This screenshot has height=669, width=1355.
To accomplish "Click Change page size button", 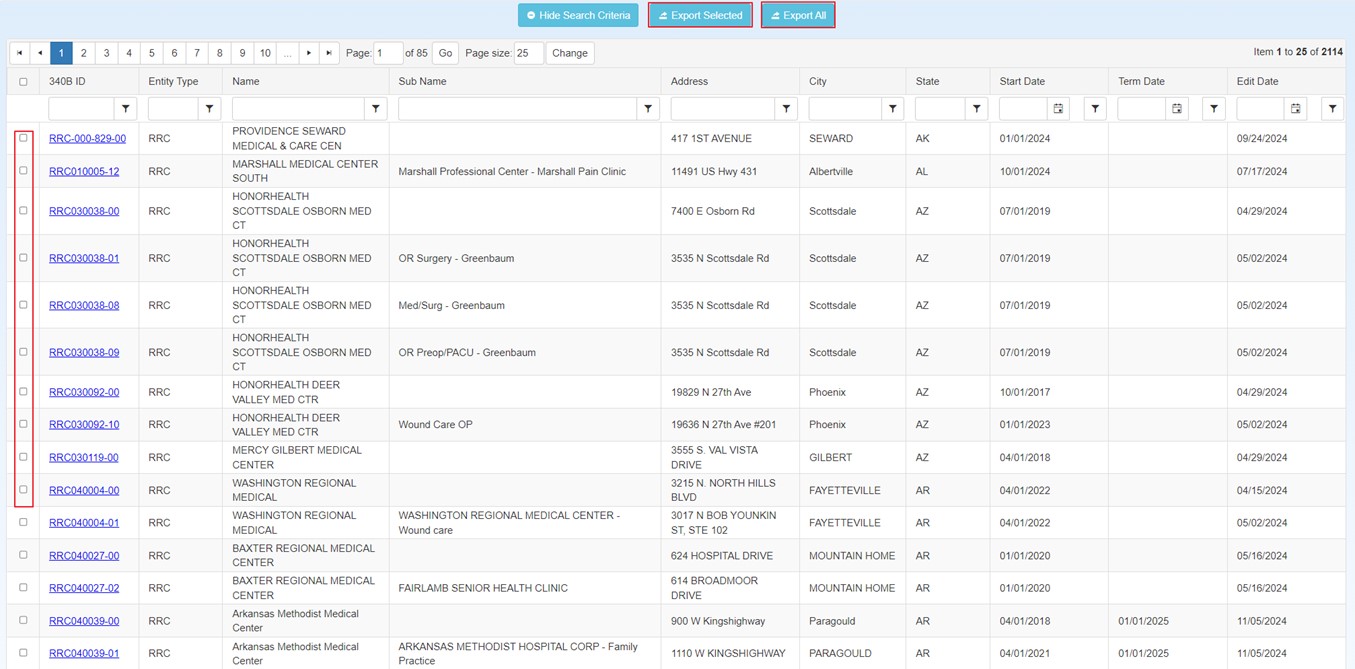I will pyautogui.click(x=570, y=53).
